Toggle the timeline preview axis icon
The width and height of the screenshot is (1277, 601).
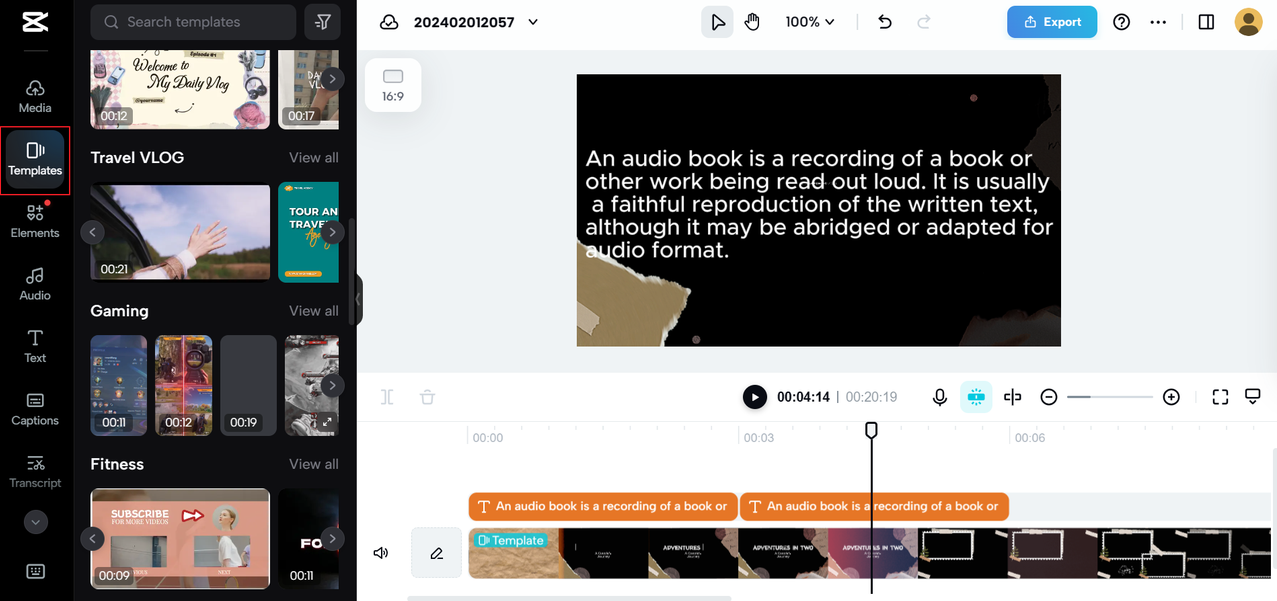pyautogui.click(x=1013, y=397)
